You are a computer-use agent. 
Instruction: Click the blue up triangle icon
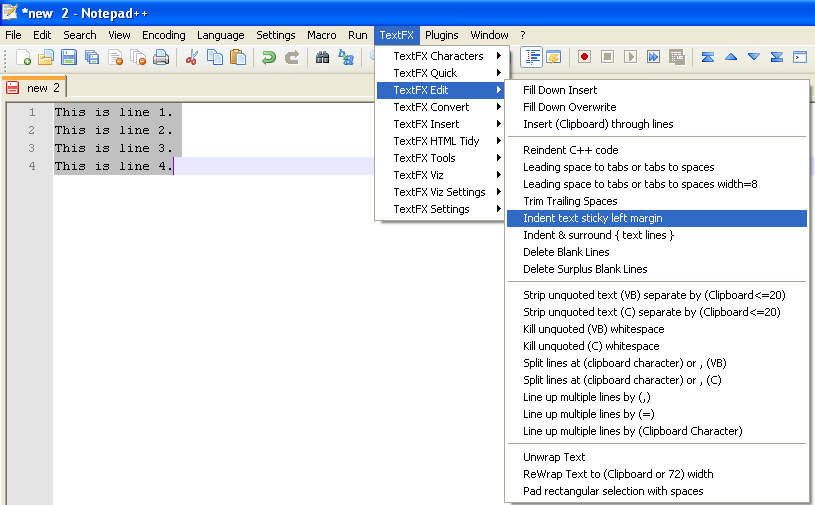pyautogui.click(x=731, y=57)
